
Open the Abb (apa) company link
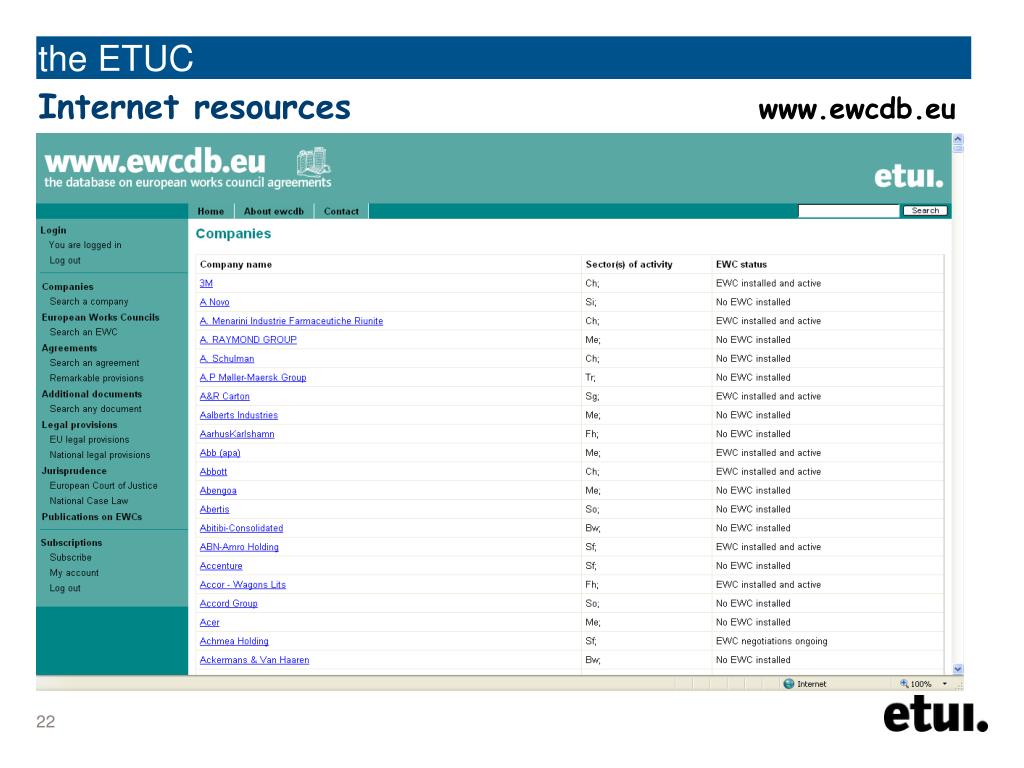point(220,453)
